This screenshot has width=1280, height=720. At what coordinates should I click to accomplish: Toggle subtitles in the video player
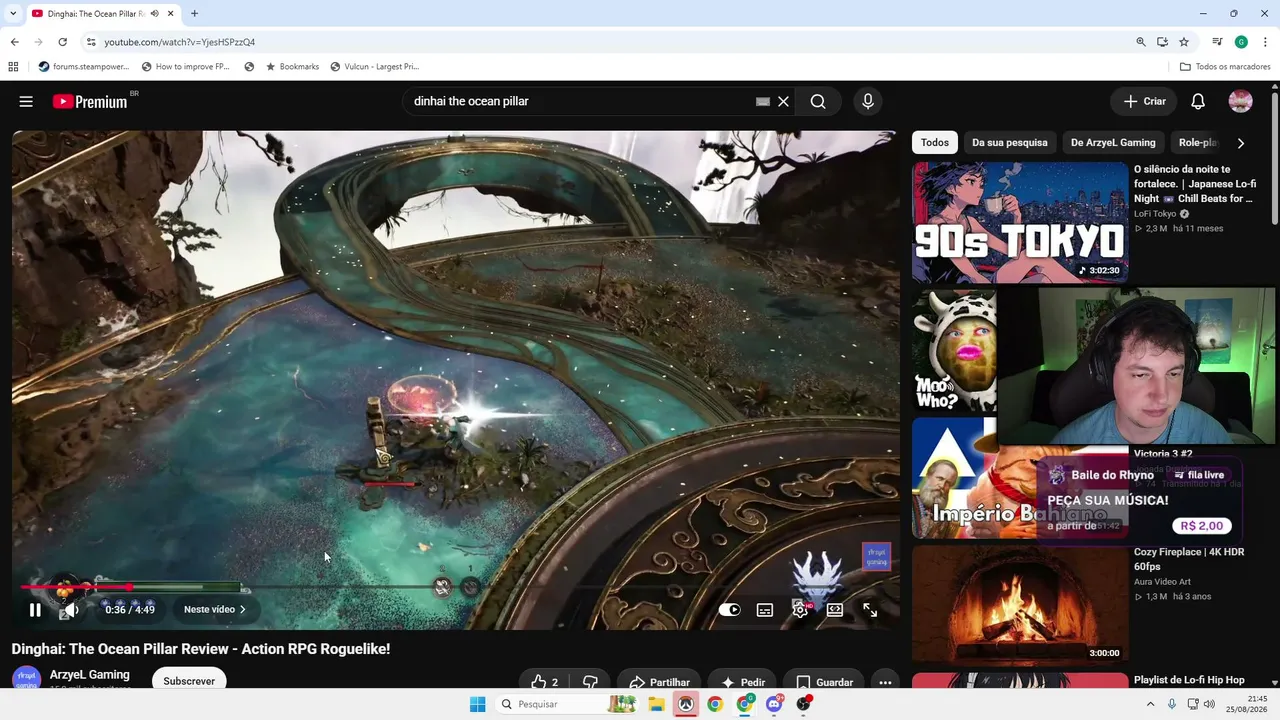pos(765,610)
